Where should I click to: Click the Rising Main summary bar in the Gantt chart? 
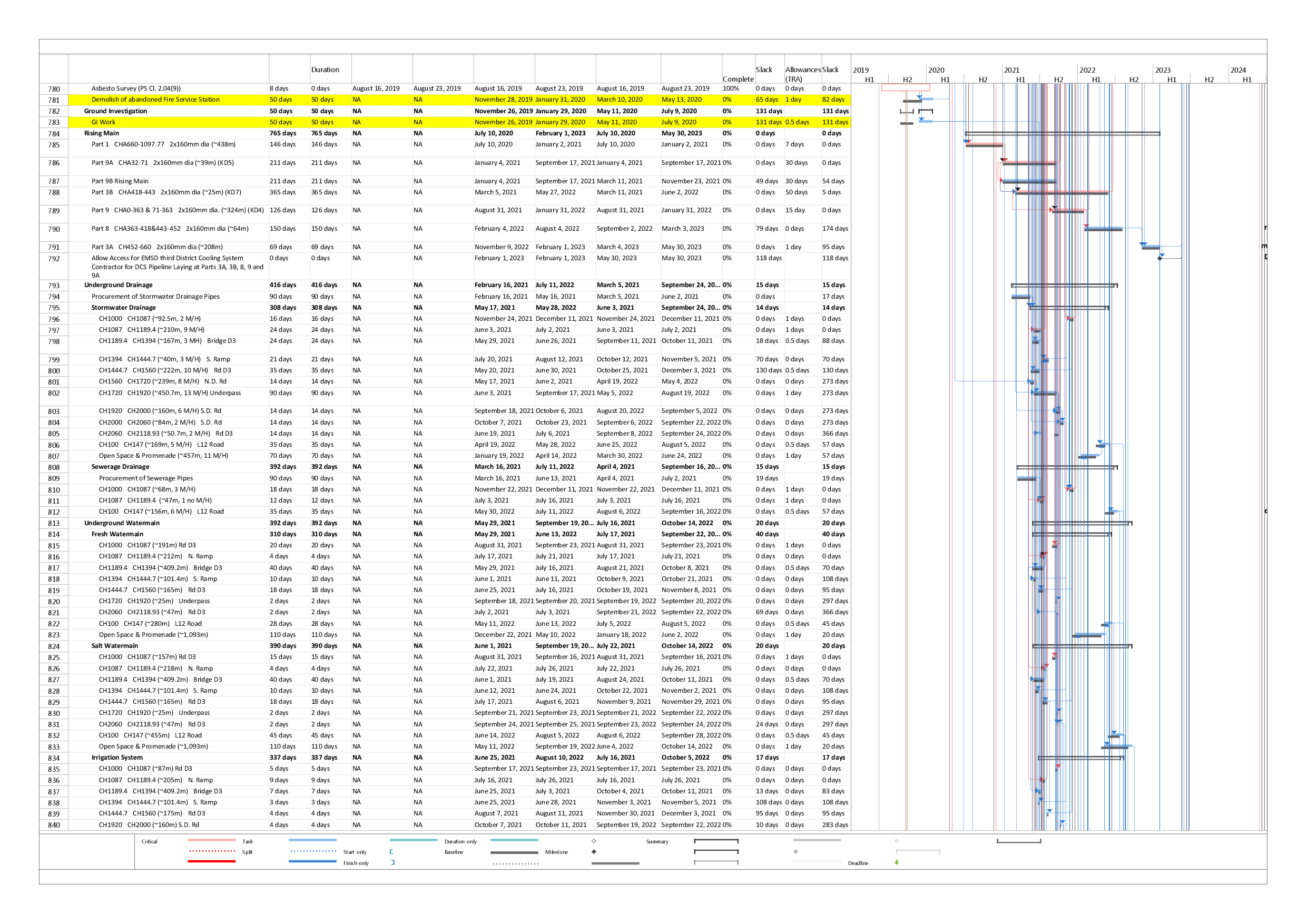point(1062,134)
